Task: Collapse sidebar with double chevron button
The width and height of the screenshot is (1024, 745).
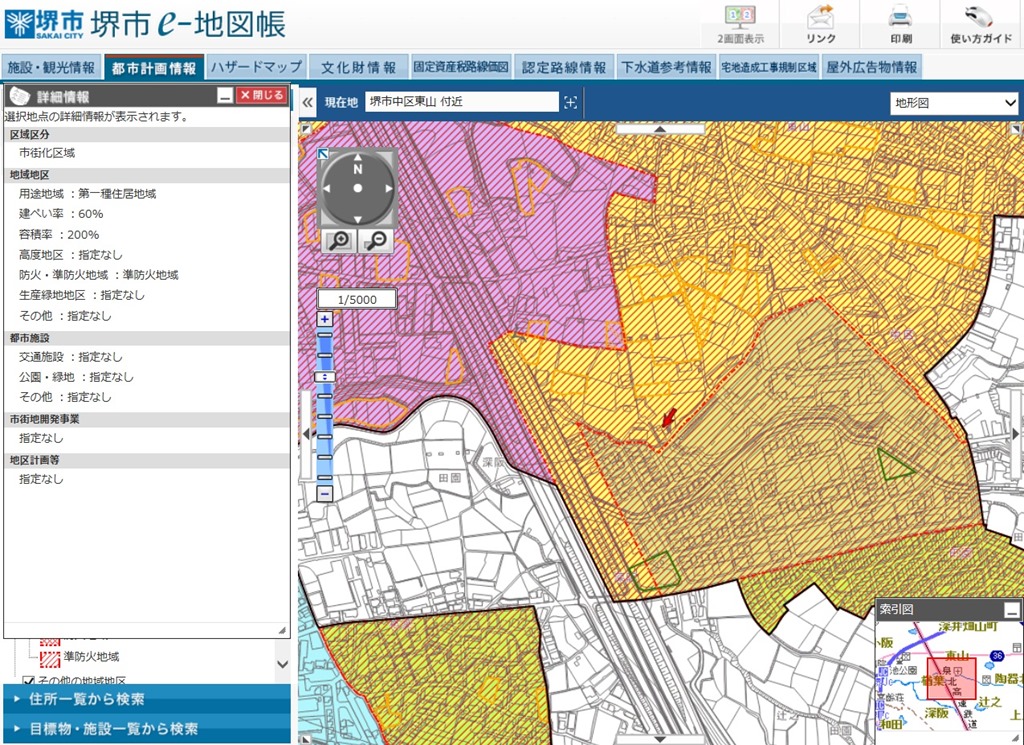Action: (307, 102)
